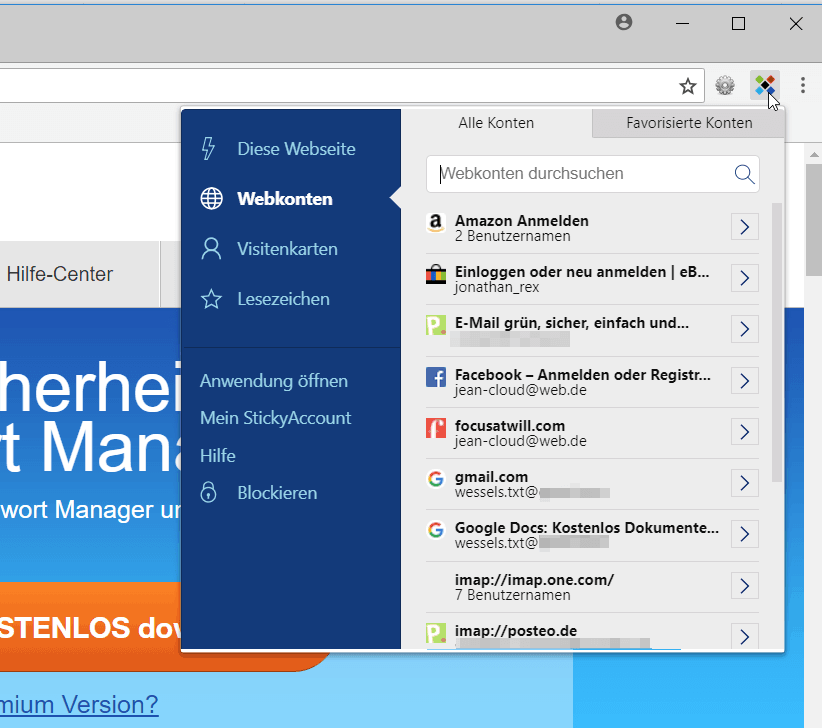822x728 pixels.
Task: Select the gmail.com account row
Action: click(592, 484)
